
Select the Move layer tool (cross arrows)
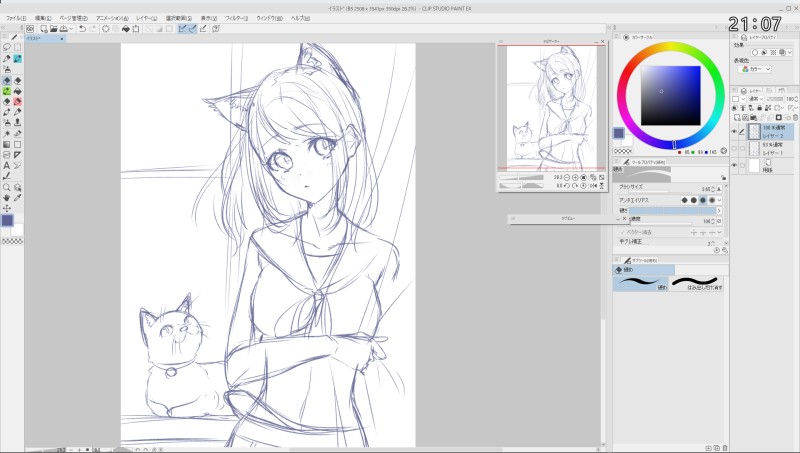pos(7,209)
